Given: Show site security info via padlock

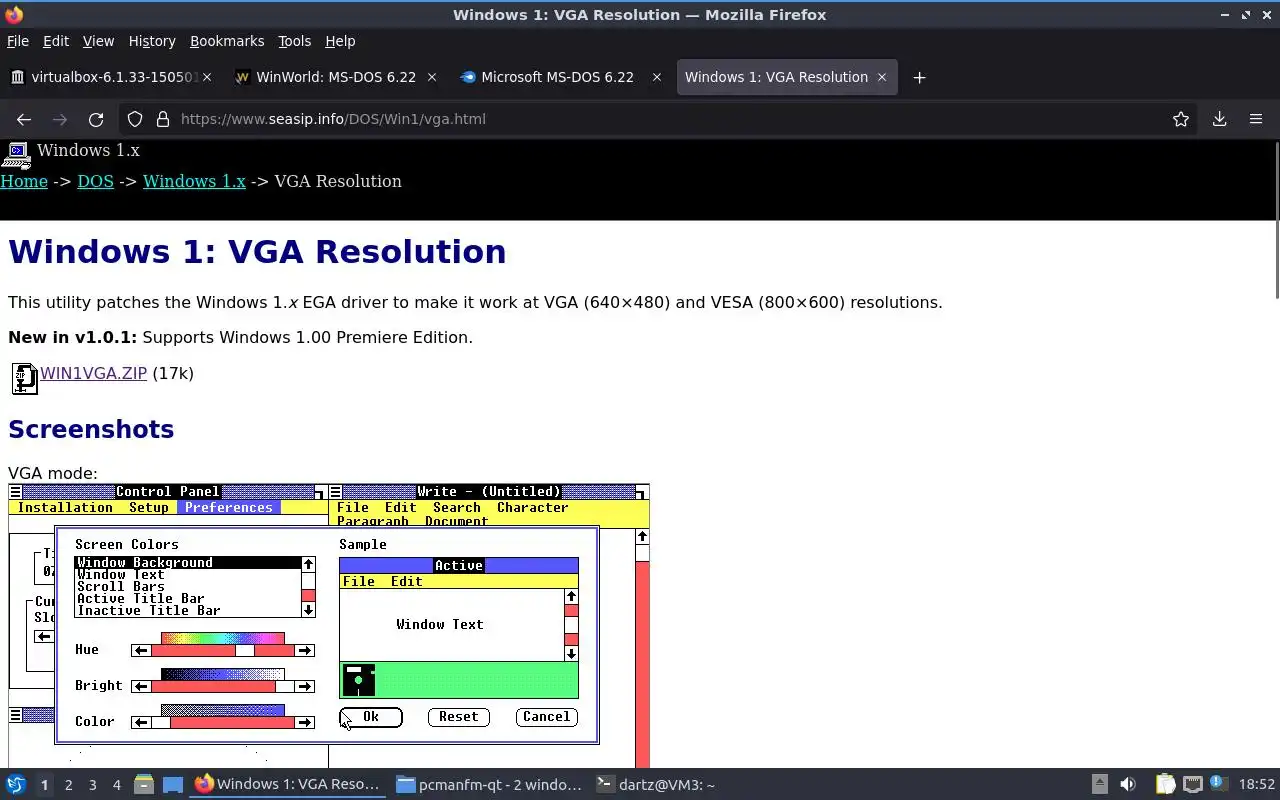Looking at the screenshot, I should pos(163,119).
